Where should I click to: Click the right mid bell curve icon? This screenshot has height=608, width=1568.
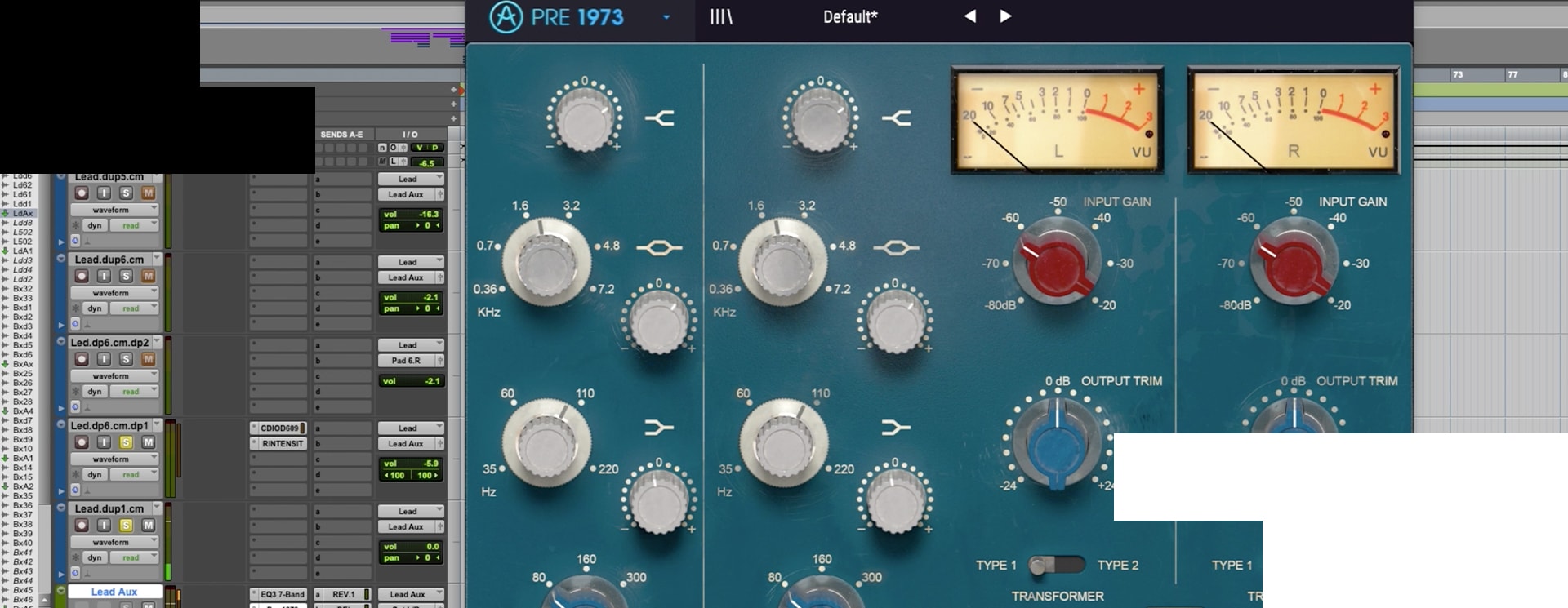(896, 247)
